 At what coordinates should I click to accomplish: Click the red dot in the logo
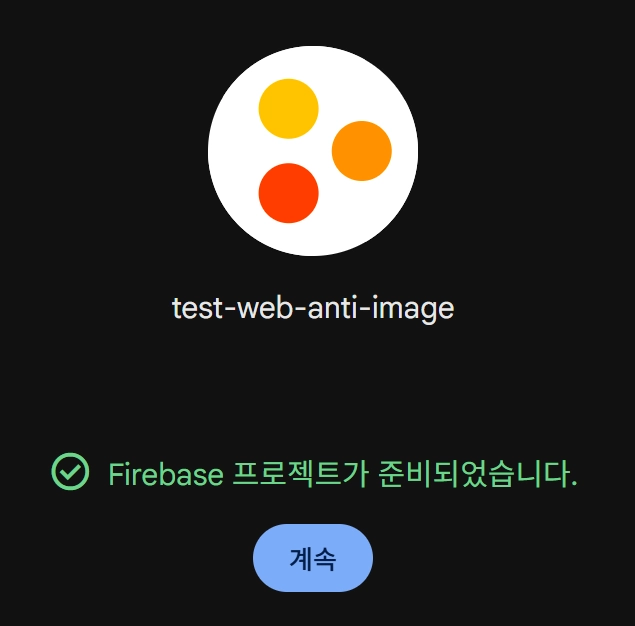288,193
